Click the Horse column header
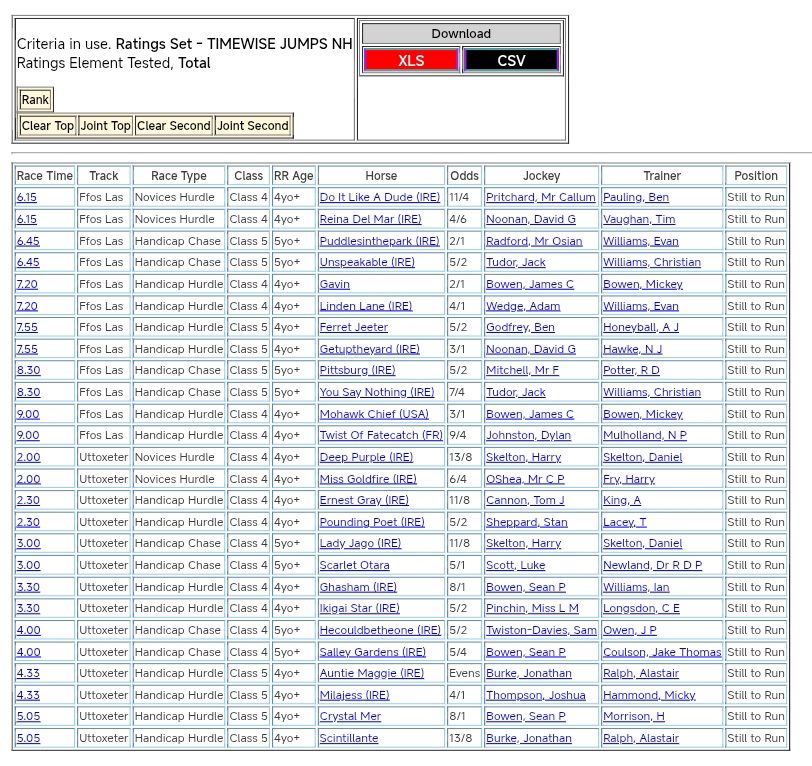The height and width of the screenshot is (766, 812). [x=380, y=176]
